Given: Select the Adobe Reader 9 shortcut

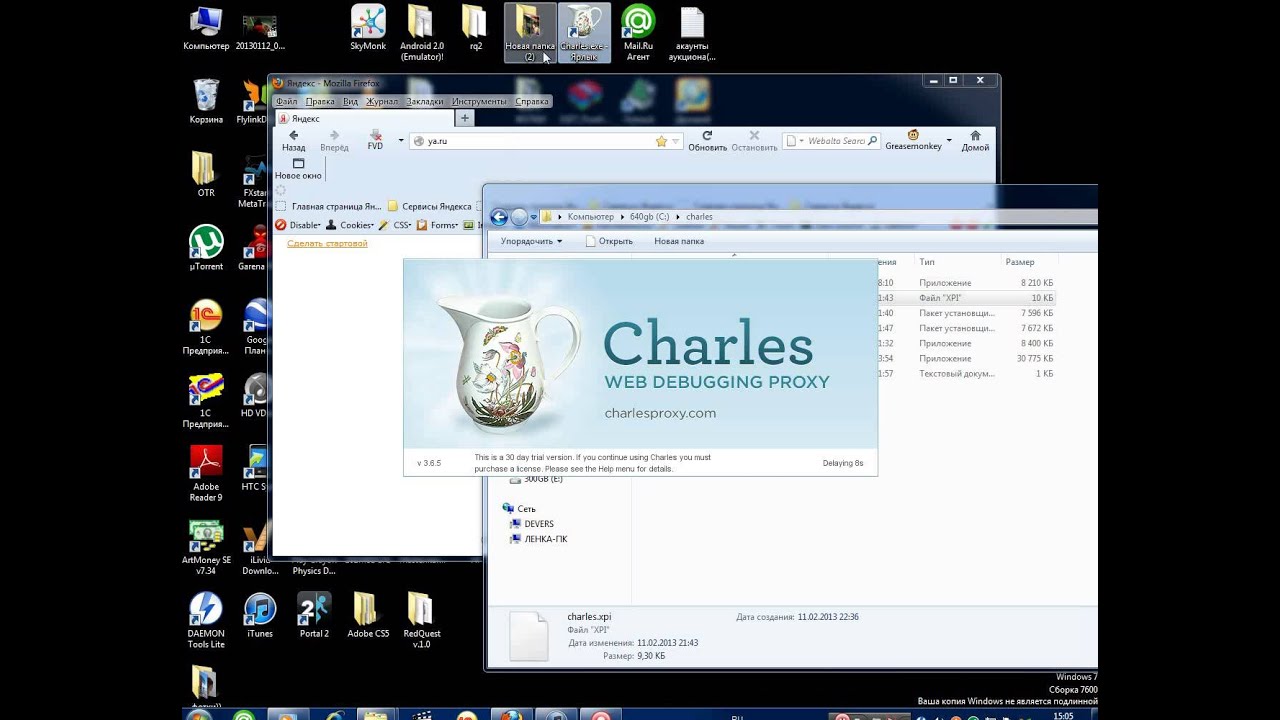Looking at the screenshot, I should (x=206, y=473).
